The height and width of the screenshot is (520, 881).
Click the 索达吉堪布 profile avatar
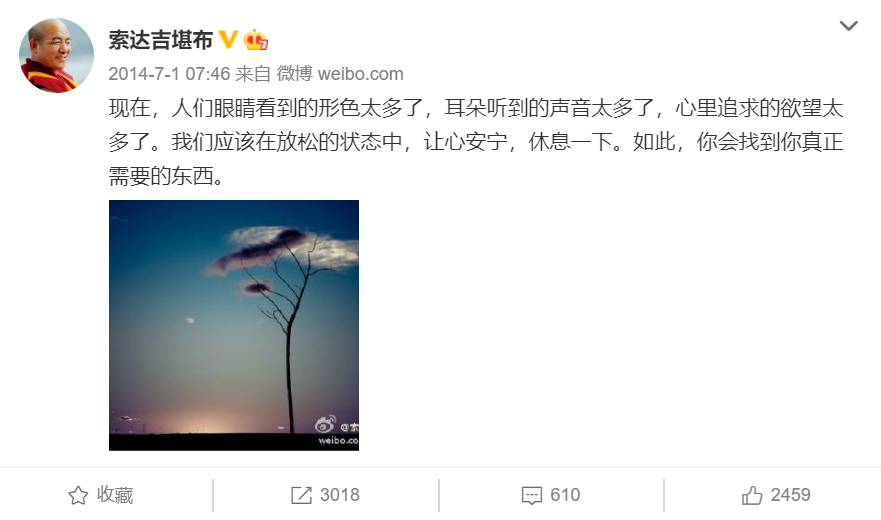(56, 55)
